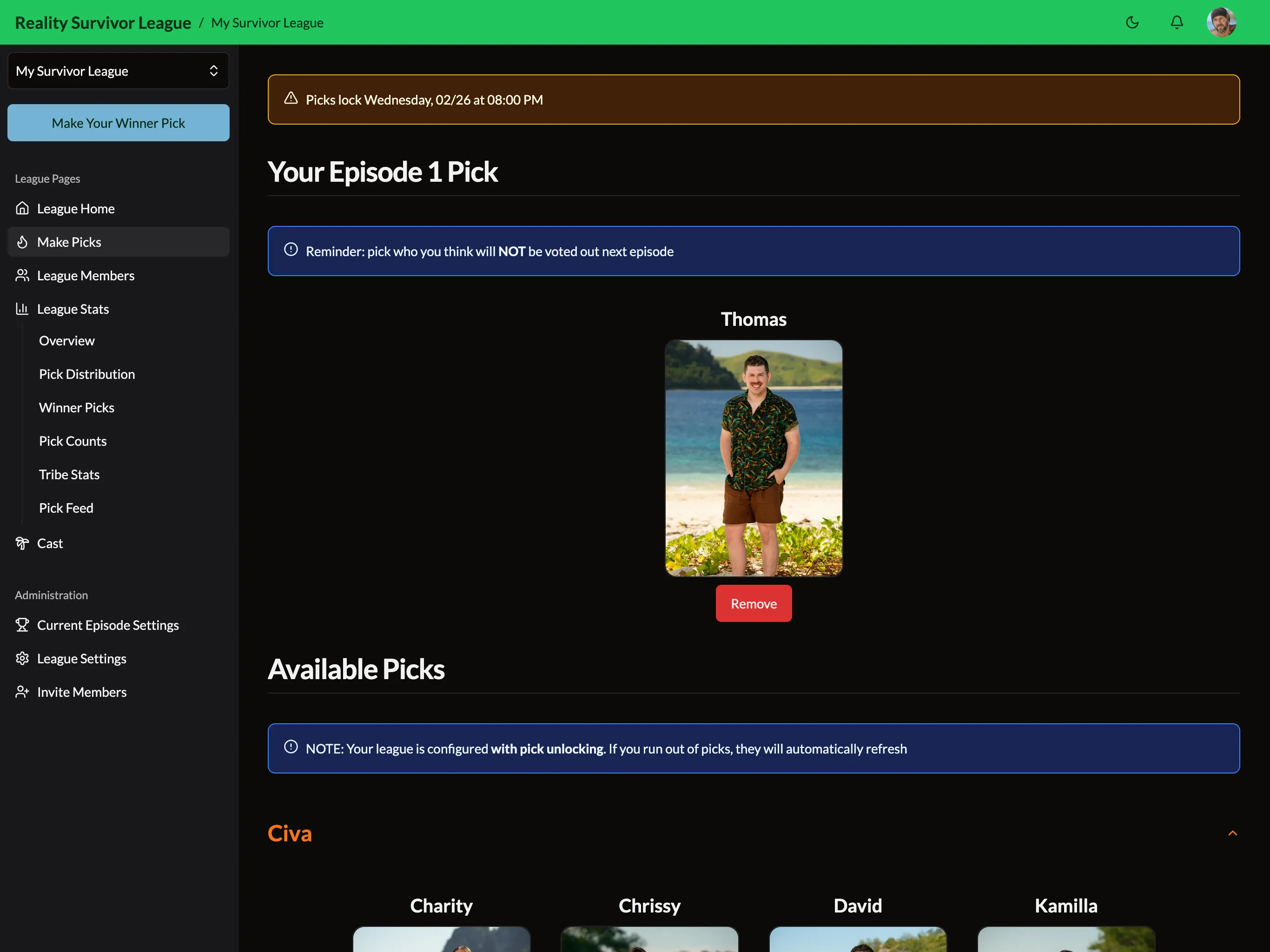1270x952 pixels.
Task: Open your profile avatar menu
Action: 1221,22
